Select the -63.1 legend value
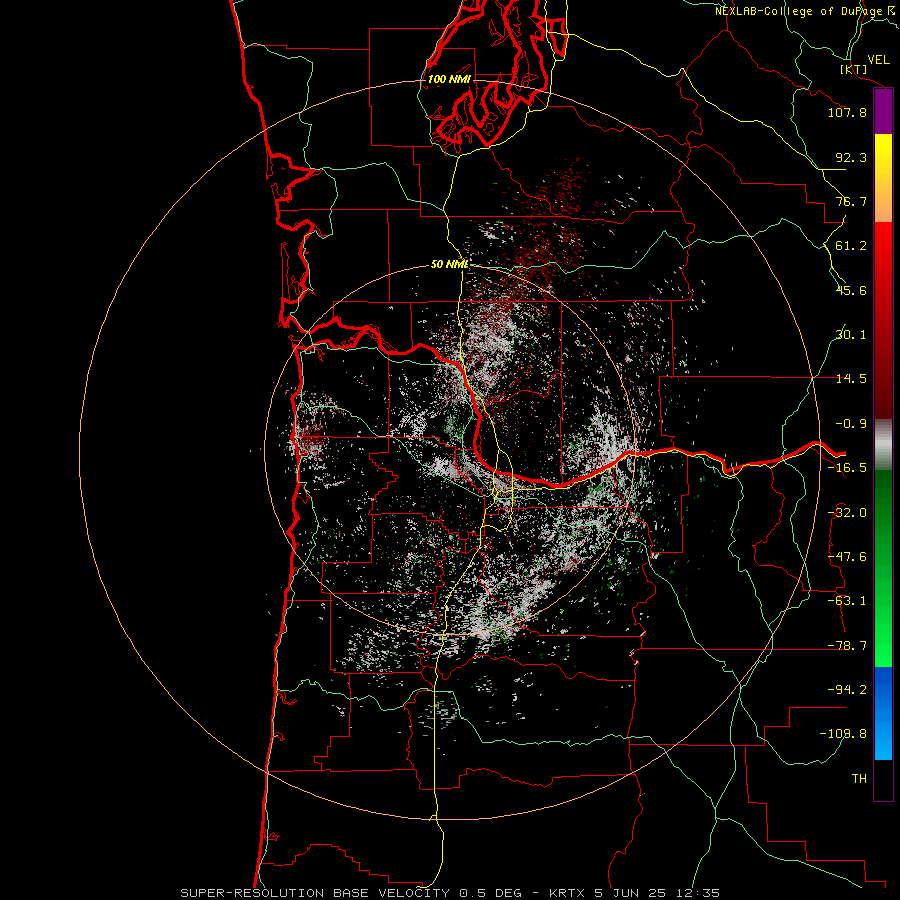The width and height of the screenshot is (900, 900). point(847,601)
